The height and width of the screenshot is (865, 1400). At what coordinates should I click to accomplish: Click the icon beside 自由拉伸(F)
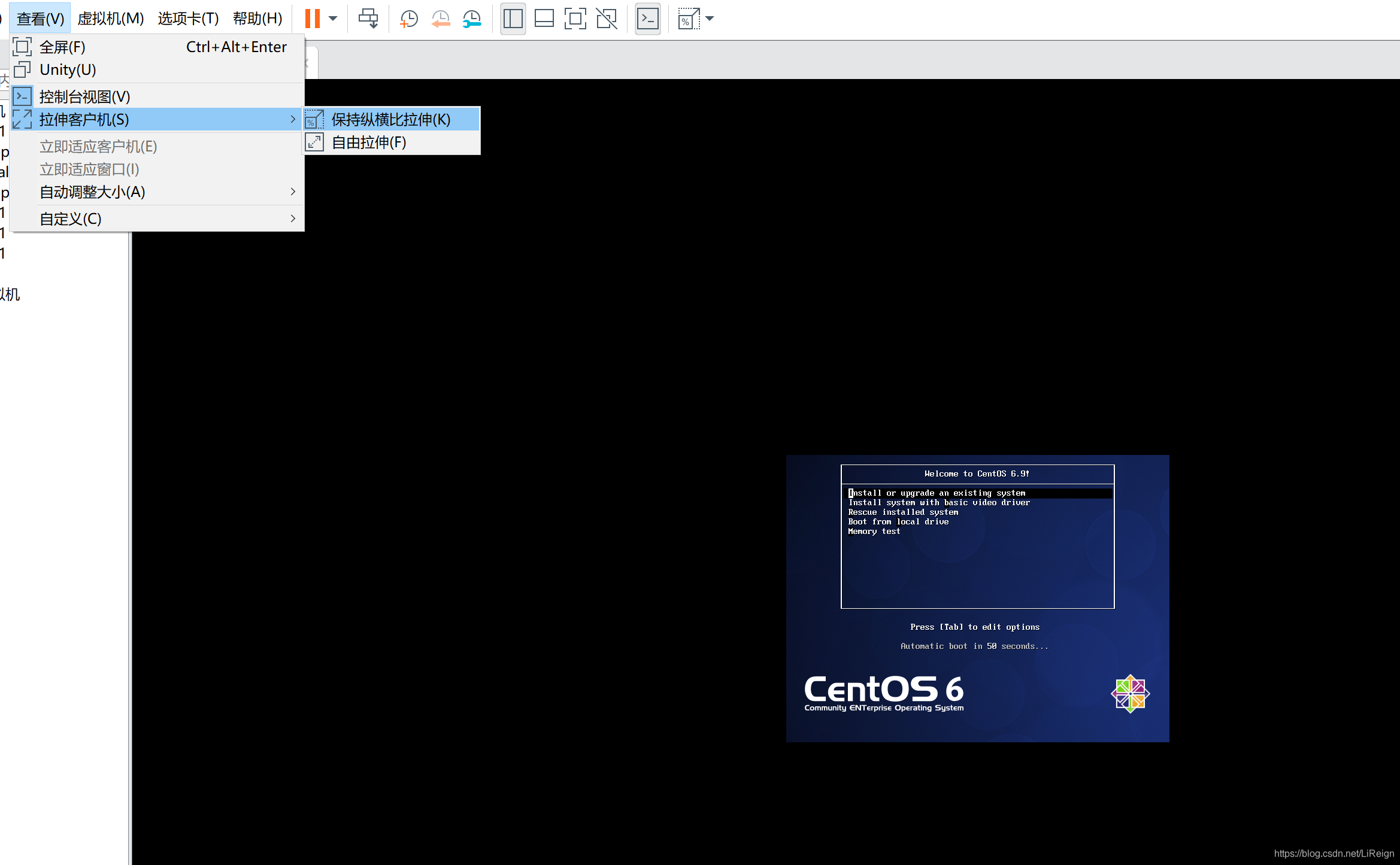point(314,142)
